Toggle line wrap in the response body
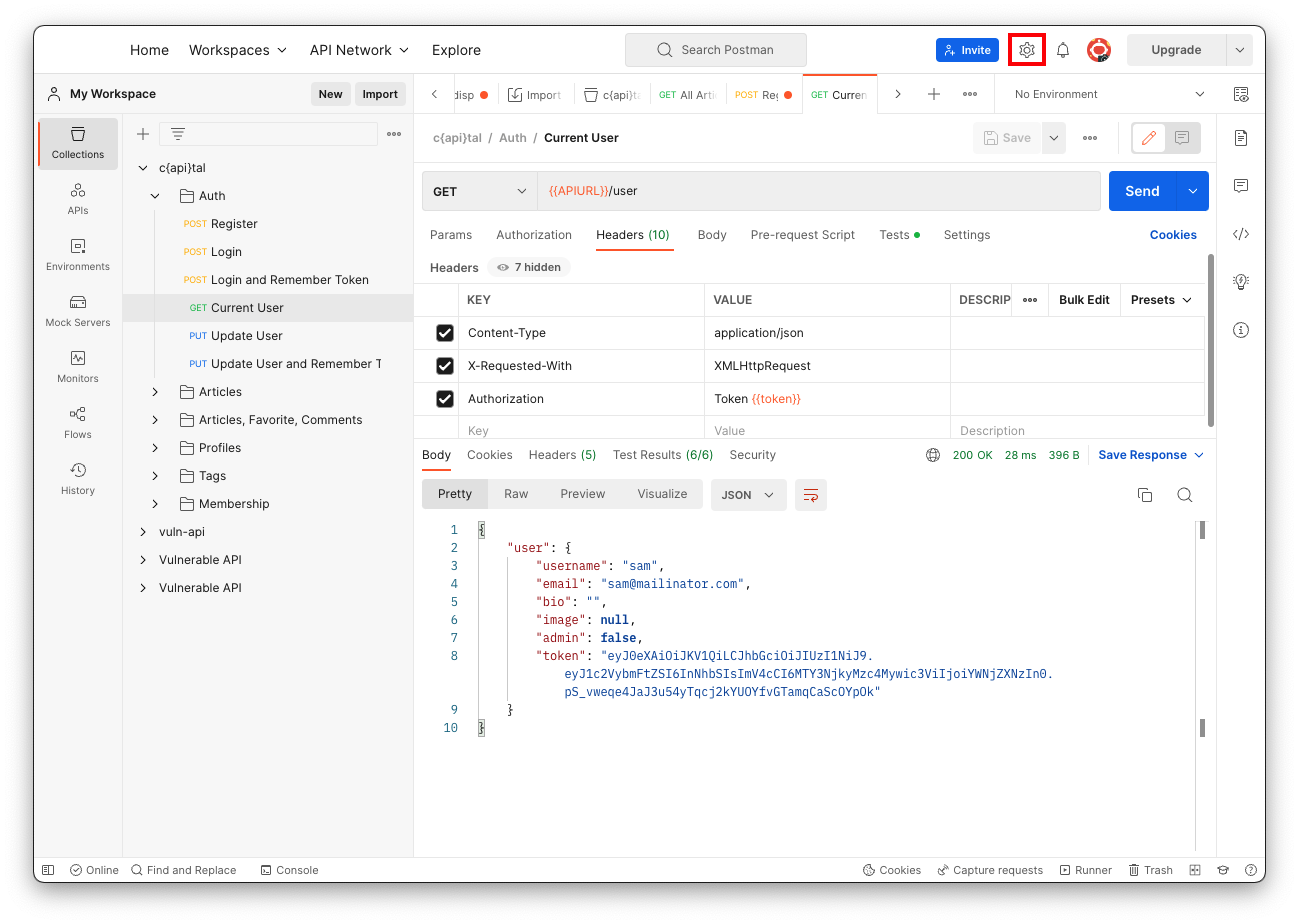 pos(811,495)
